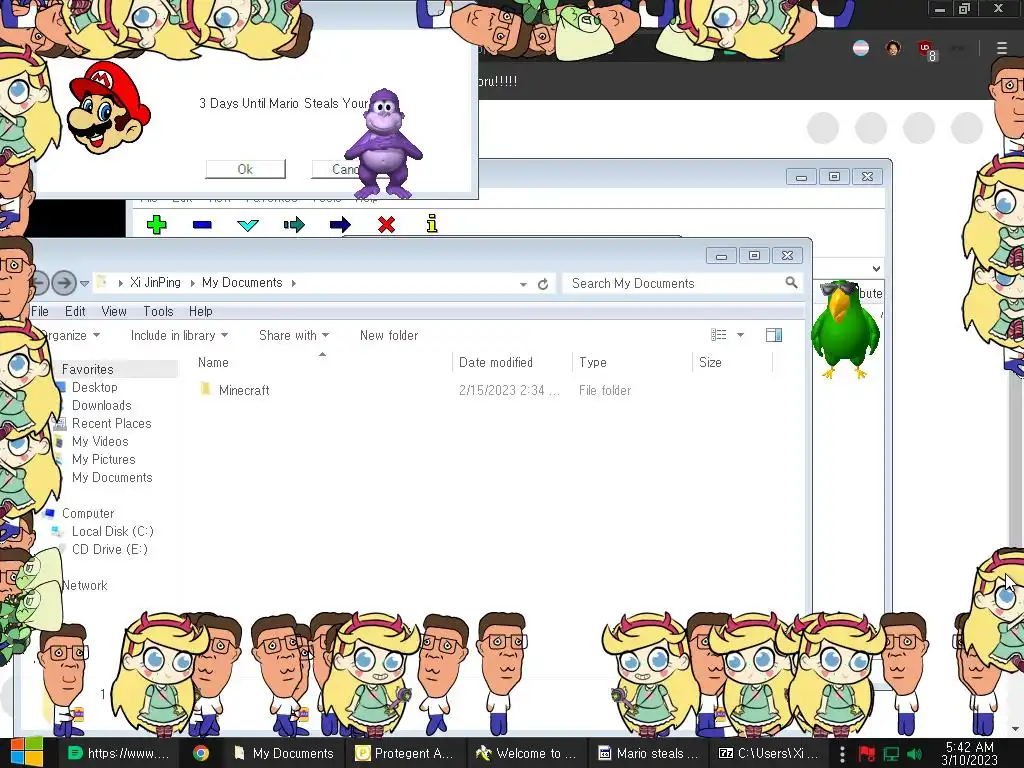Click the cyan checkmark Test icon
This screenshot has width=1024, height=768.
click(x=248, y=225)
